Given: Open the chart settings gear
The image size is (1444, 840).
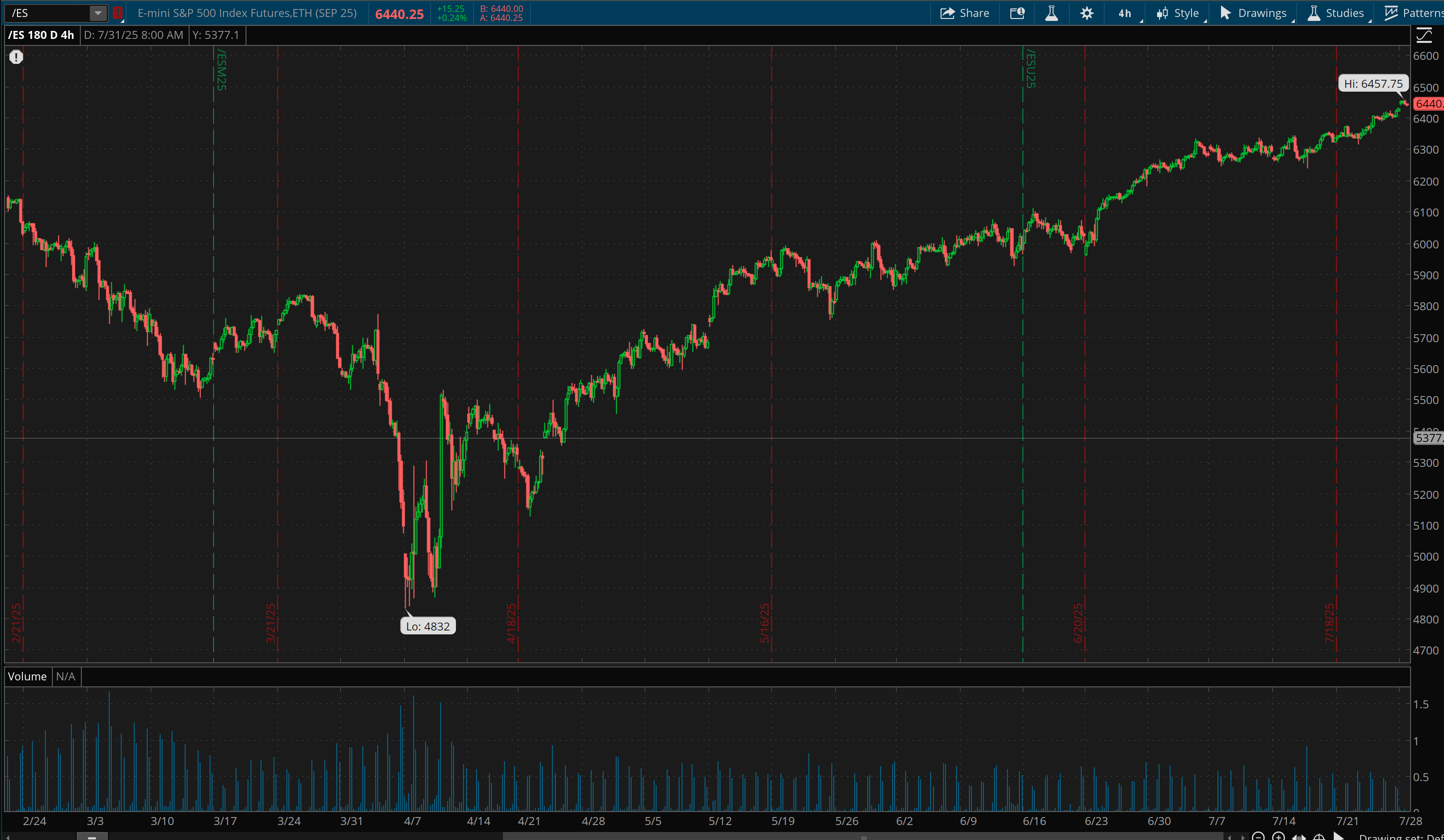Looking at the screenshot, I should pos(1086,12).
